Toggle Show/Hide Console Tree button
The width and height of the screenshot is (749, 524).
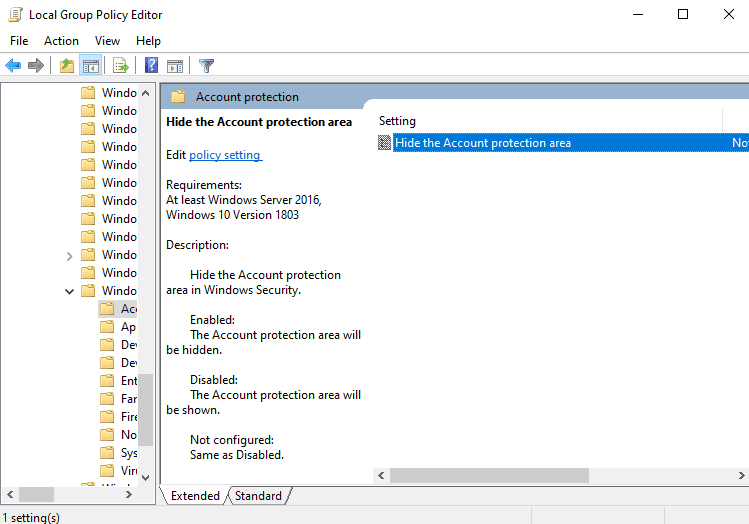point(90,65)
